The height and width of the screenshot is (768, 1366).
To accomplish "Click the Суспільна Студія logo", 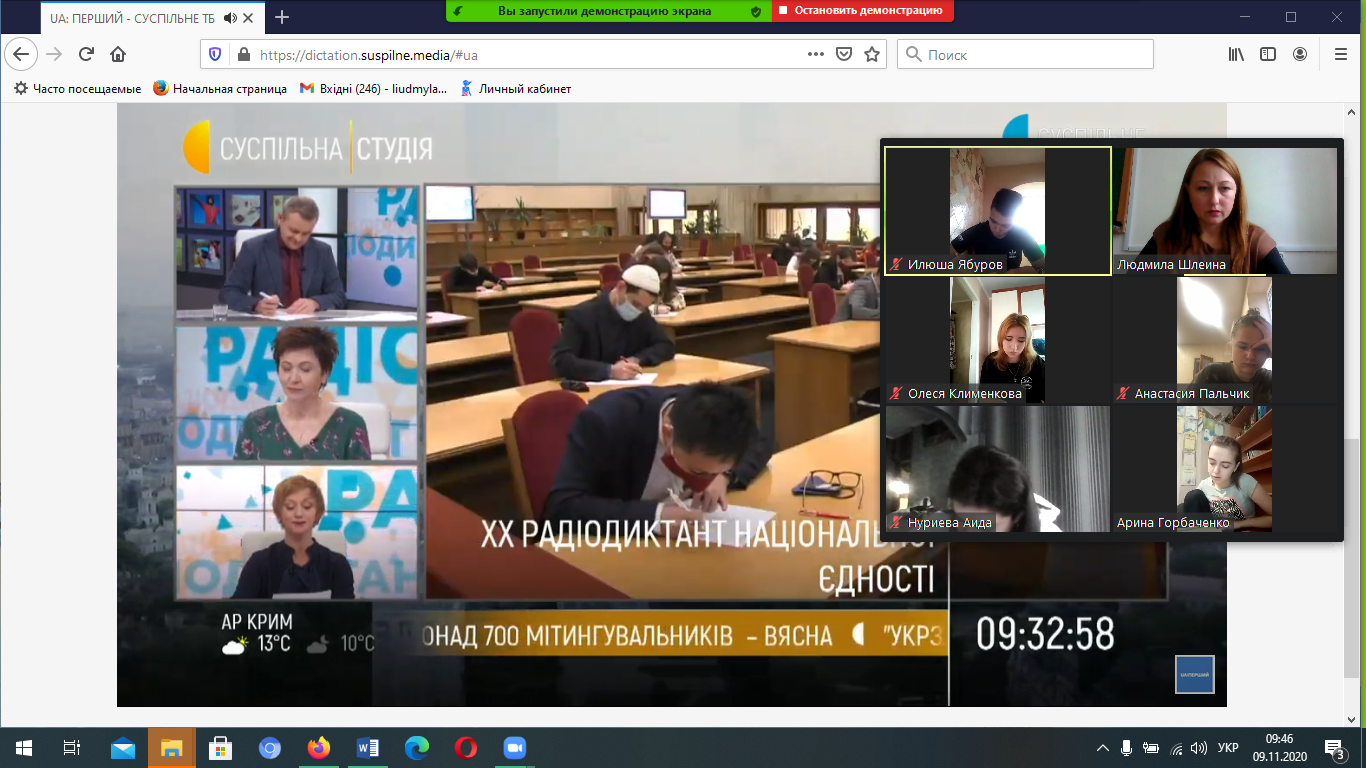I will coord(307,148).
